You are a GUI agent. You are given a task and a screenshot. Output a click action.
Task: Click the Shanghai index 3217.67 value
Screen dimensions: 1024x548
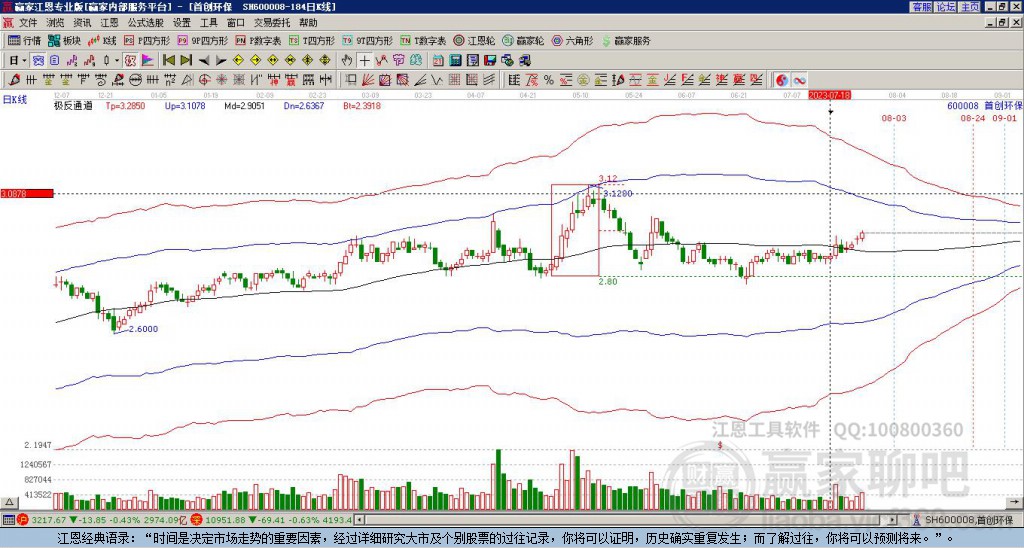49,520
